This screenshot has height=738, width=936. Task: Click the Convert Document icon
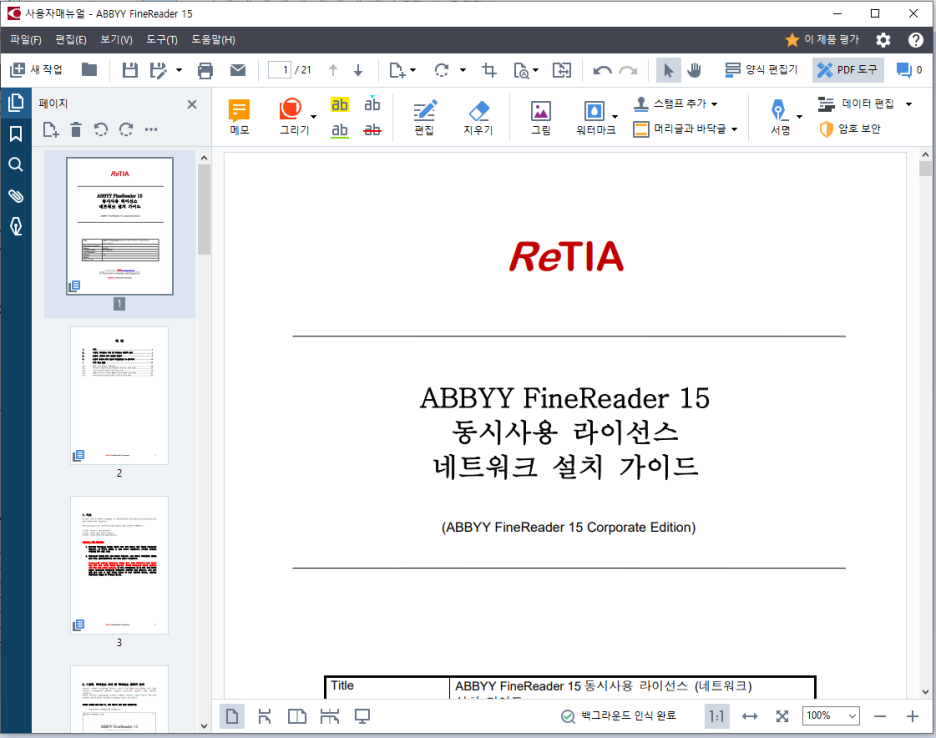pos(562,70)
